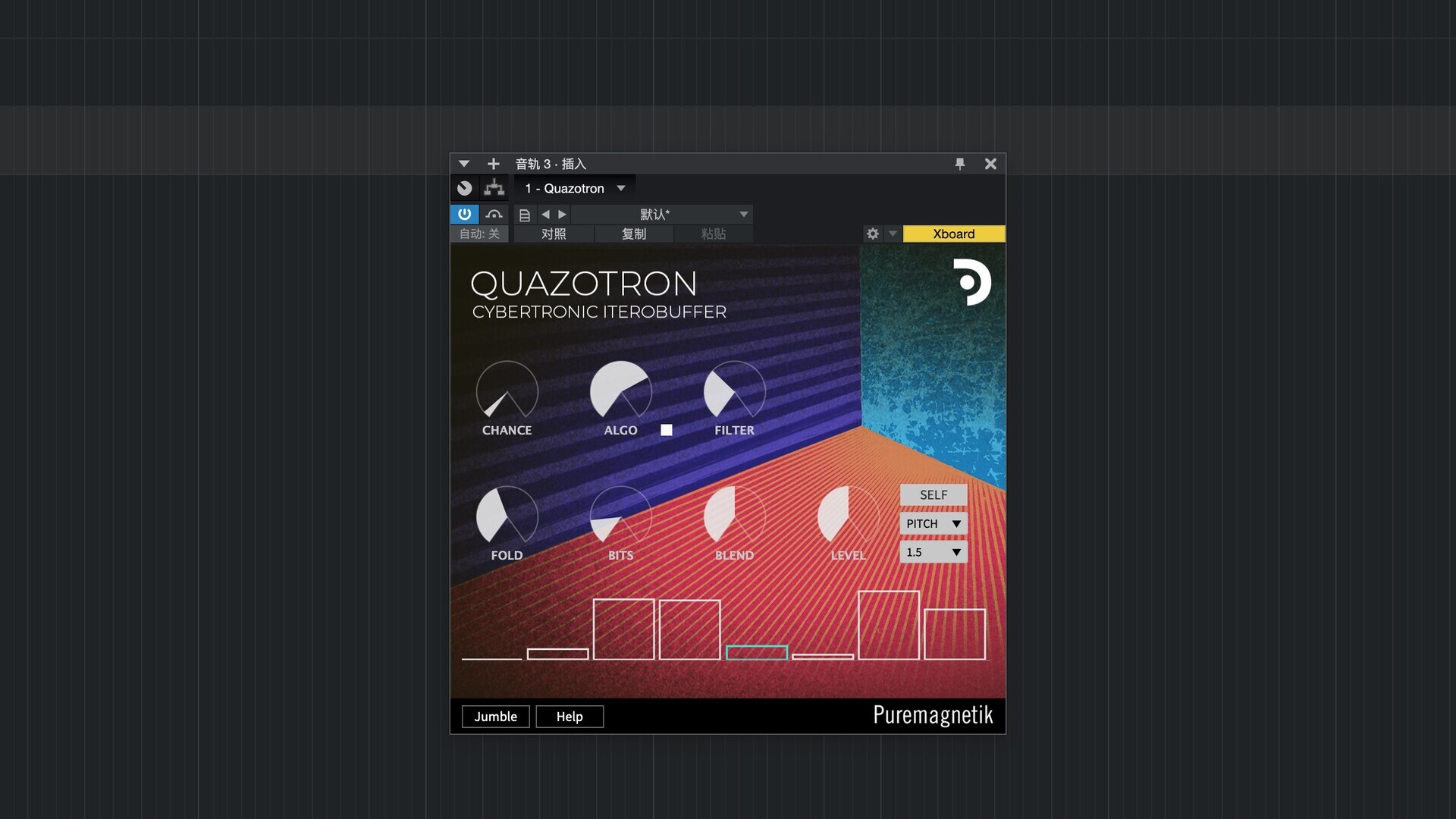Toggle automation mode 自动: 关

pos(479,234)
